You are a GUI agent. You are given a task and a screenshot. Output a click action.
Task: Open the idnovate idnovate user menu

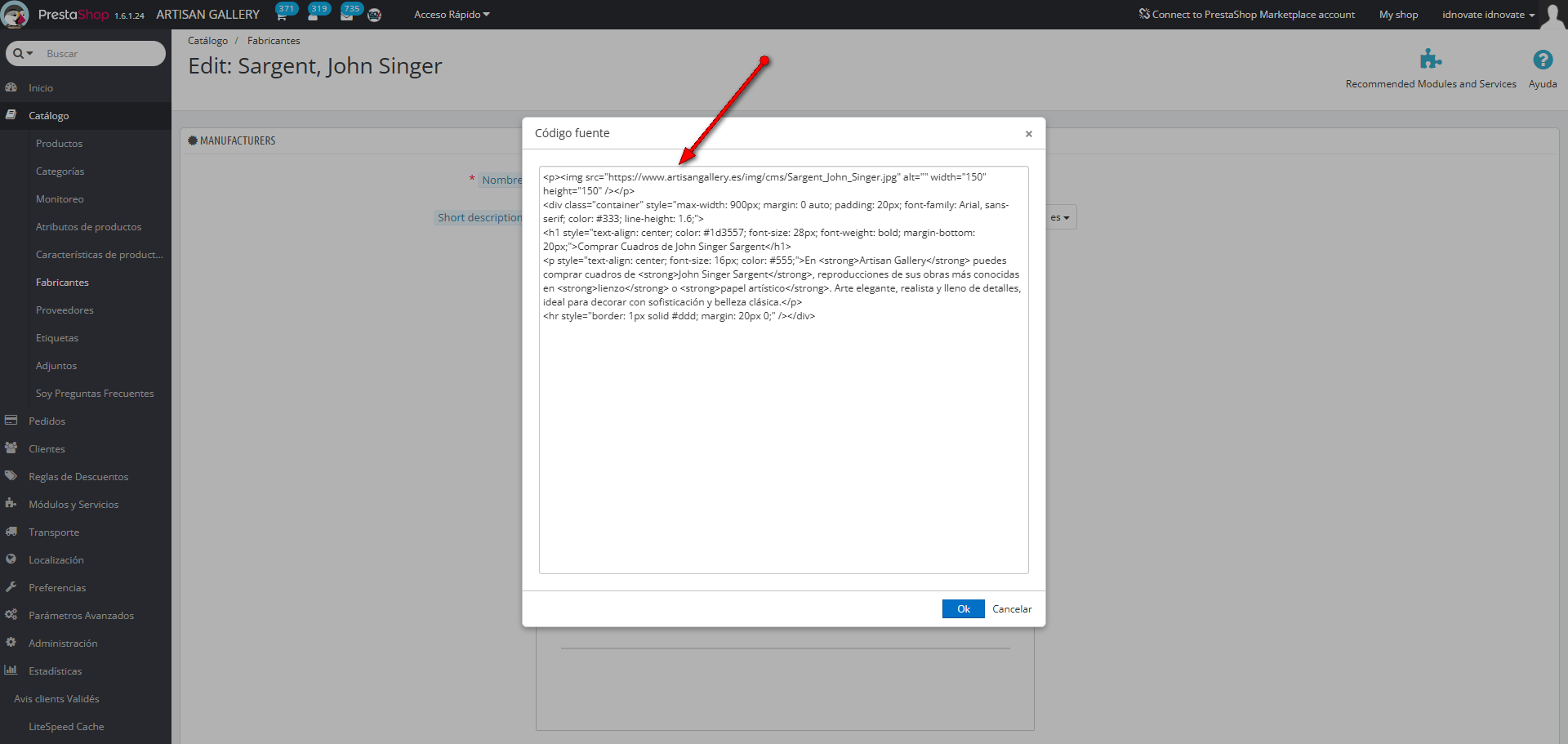pyautogui.click(x=1488, y=15)
